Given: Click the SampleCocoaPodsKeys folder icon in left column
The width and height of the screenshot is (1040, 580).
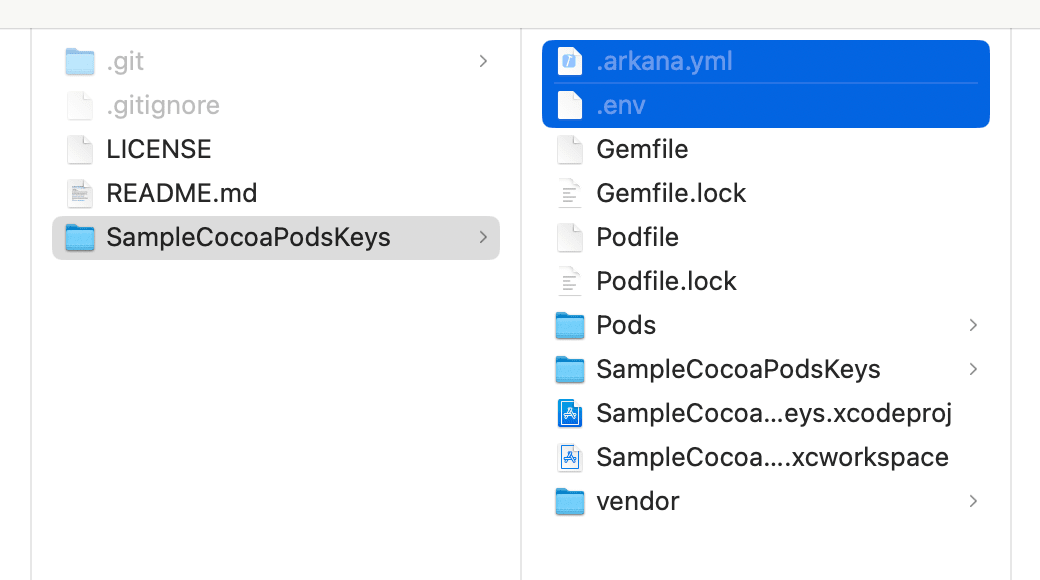Looking at the screenshot, I should (x=80, y=238).
